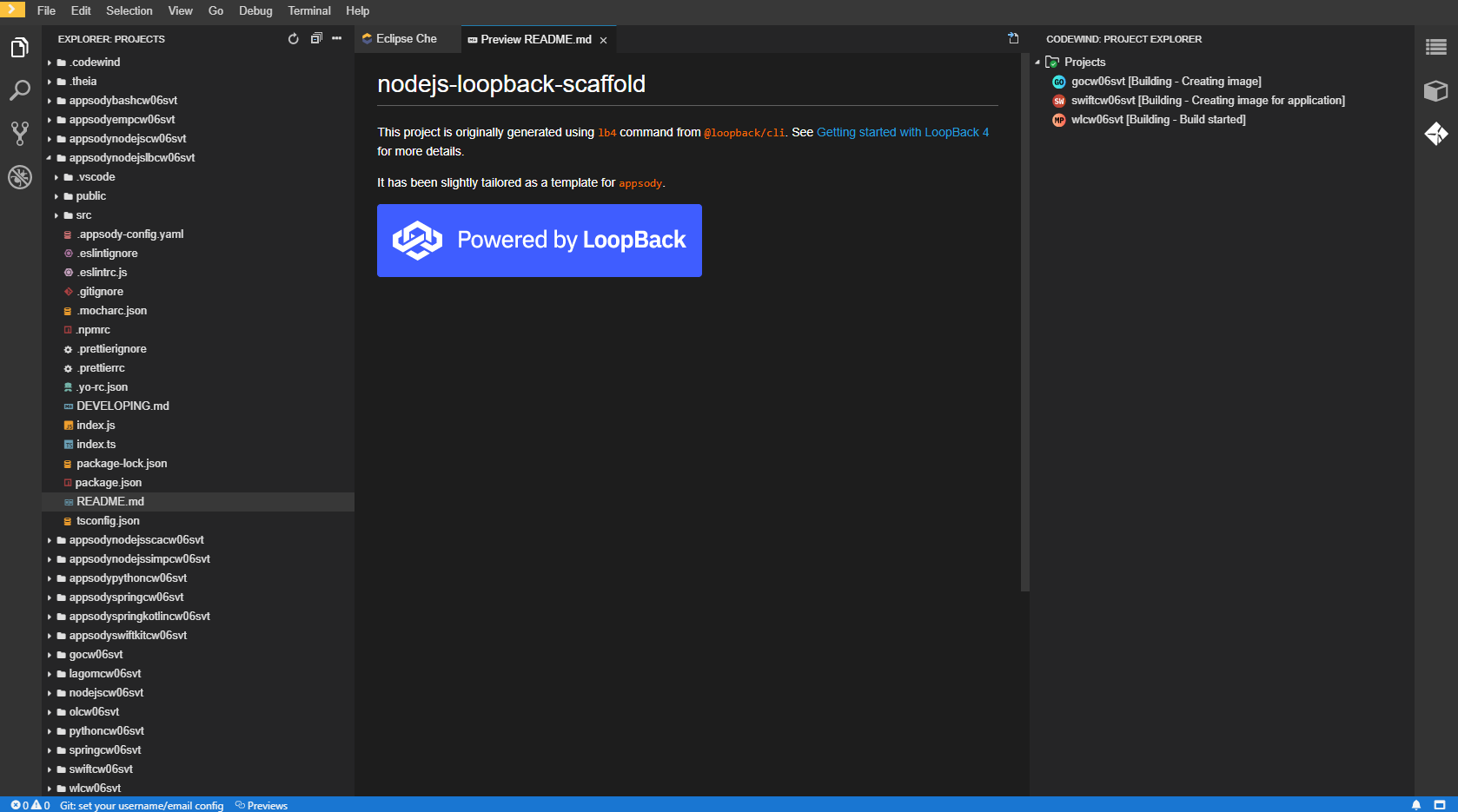Open the Source Control view

click(19, 133)
